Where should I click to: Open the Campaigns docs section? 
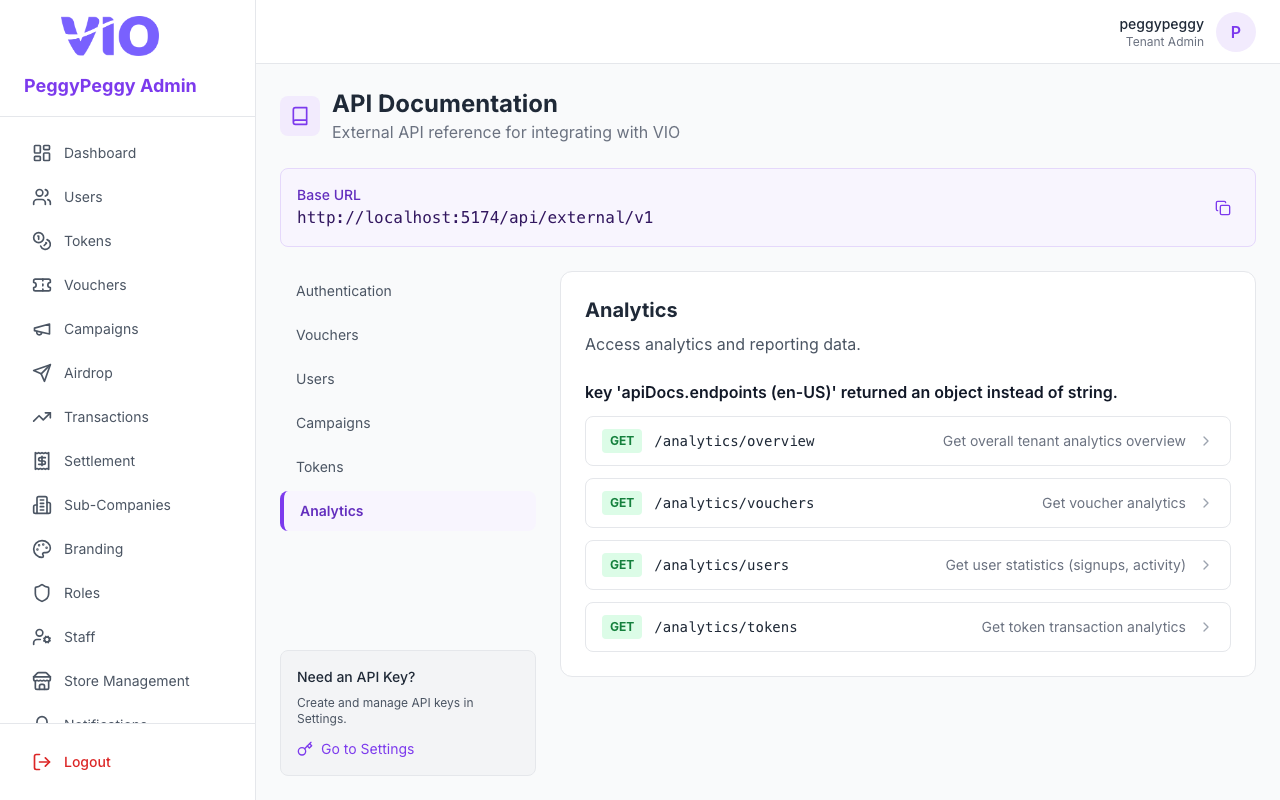[408, 423]
